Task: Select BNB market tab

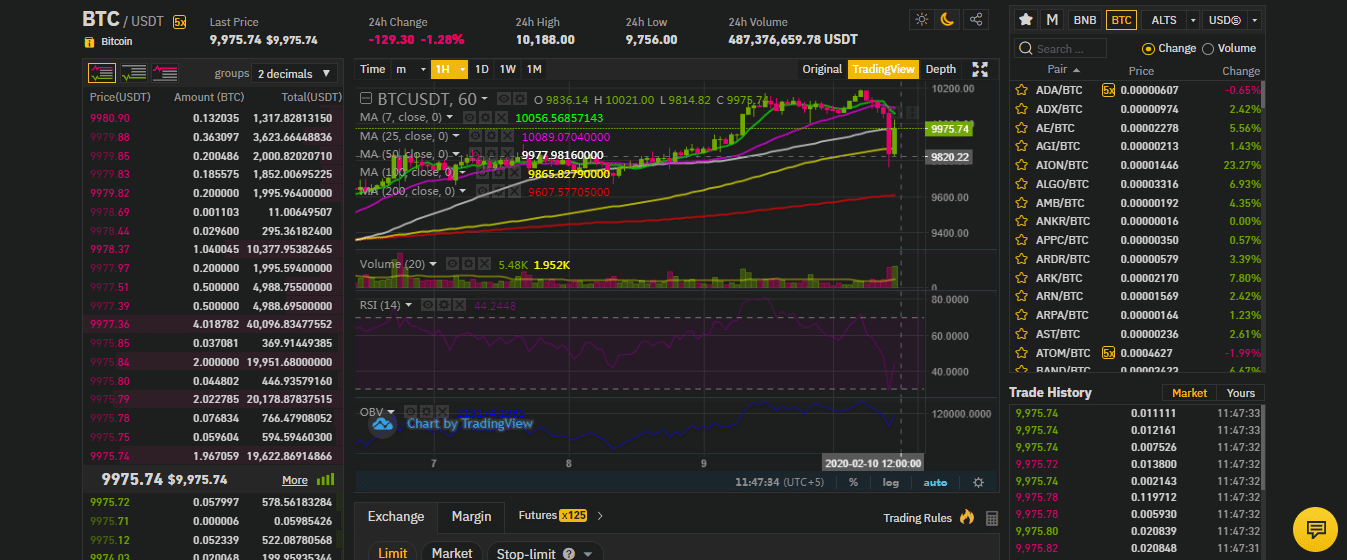Action: tap(1084, 19)
